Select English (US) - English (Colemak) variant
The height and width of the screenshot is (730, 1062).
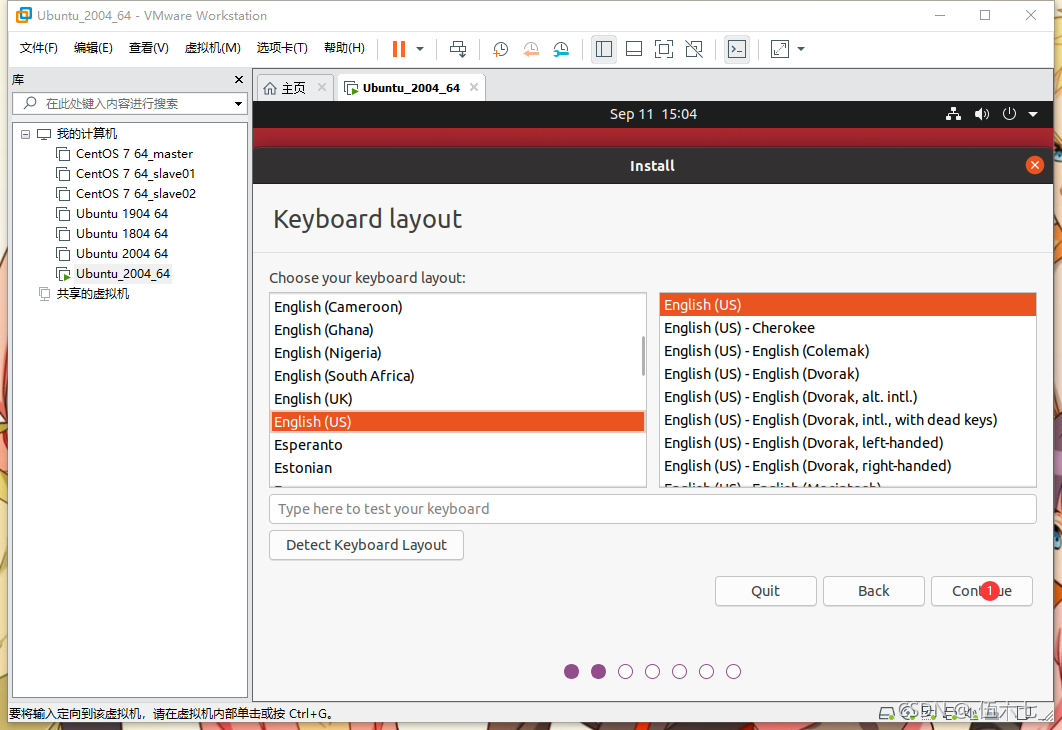tap(847, 351)
